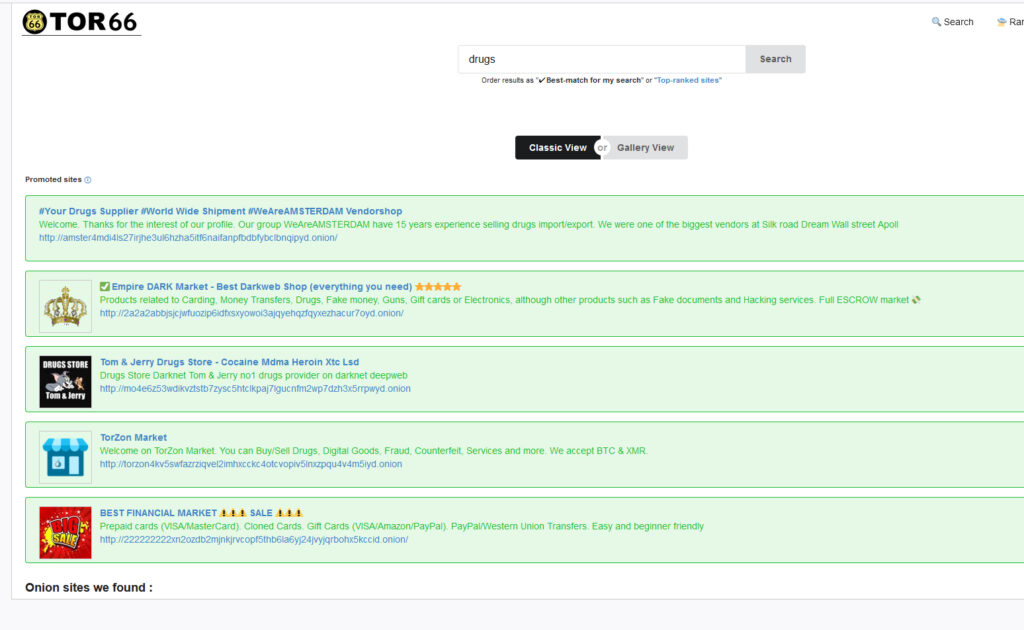The width and height of the screenshot is (1024, 630).
Task: Click the star rating beside Empire DARK Market
Action: 438,285
